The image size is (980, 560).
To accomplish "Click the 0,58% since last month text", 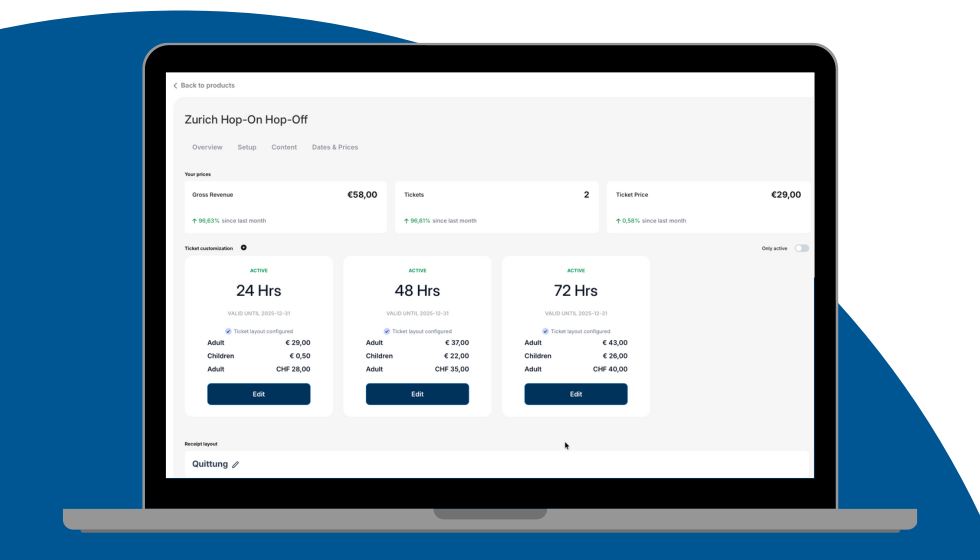I will point(654,221).
